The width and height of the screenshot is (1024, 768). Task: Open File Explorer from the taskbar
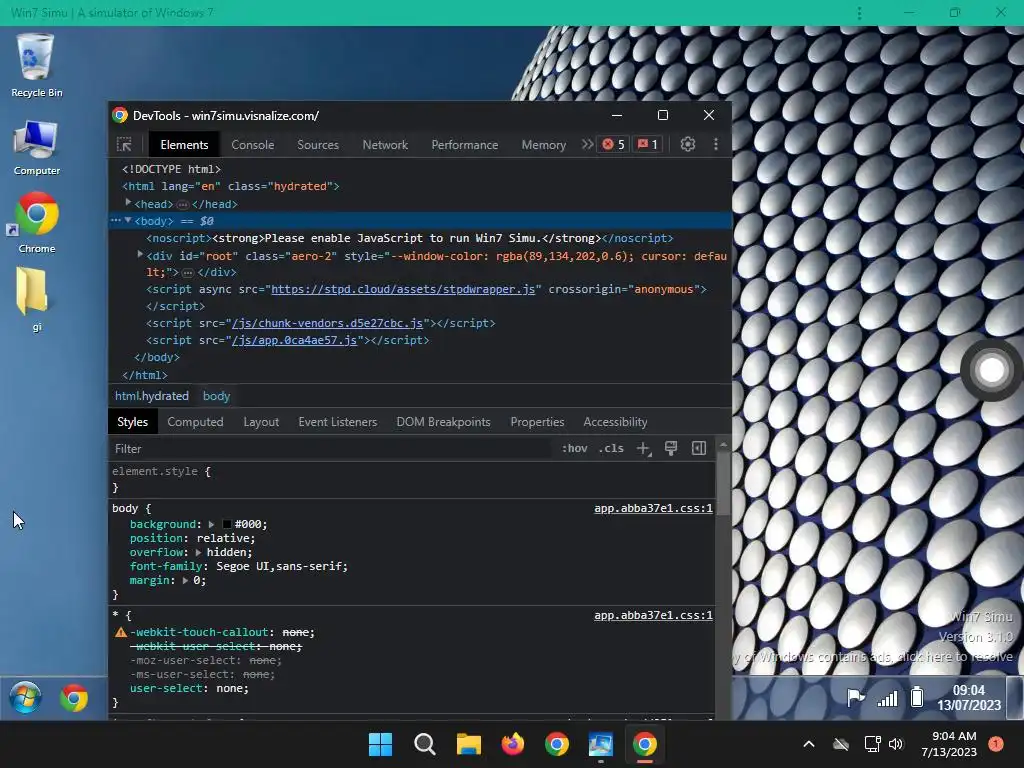coord(468,744)
